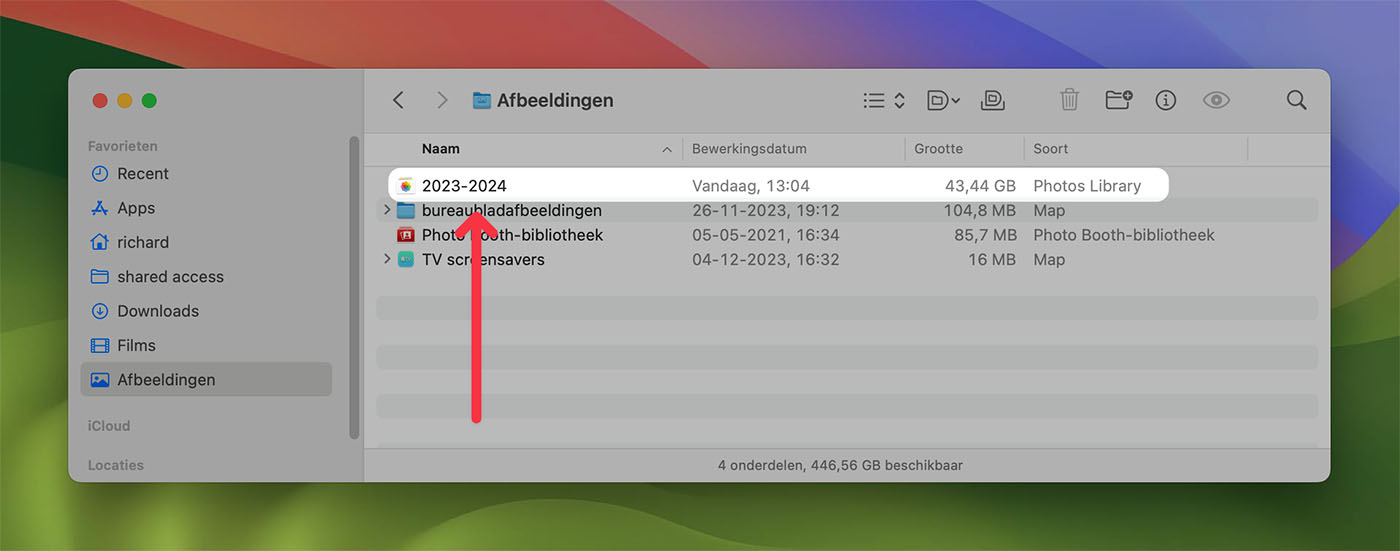Click the Trash delete icon
This screenshot has height=551, width=1400.
click(1069, 100)
